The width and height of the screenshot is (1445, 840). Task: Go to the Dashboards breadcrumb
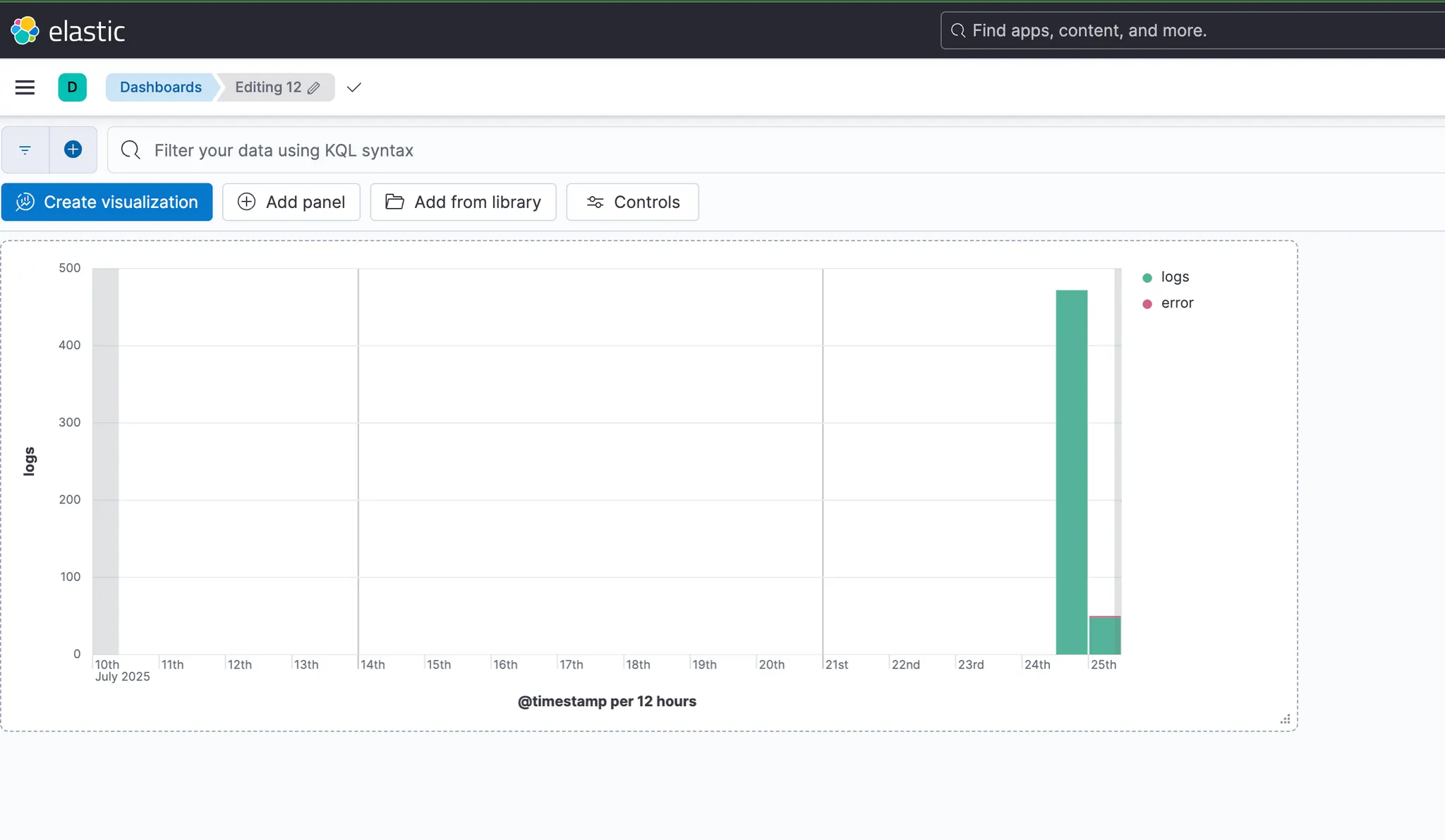(161, 87)
